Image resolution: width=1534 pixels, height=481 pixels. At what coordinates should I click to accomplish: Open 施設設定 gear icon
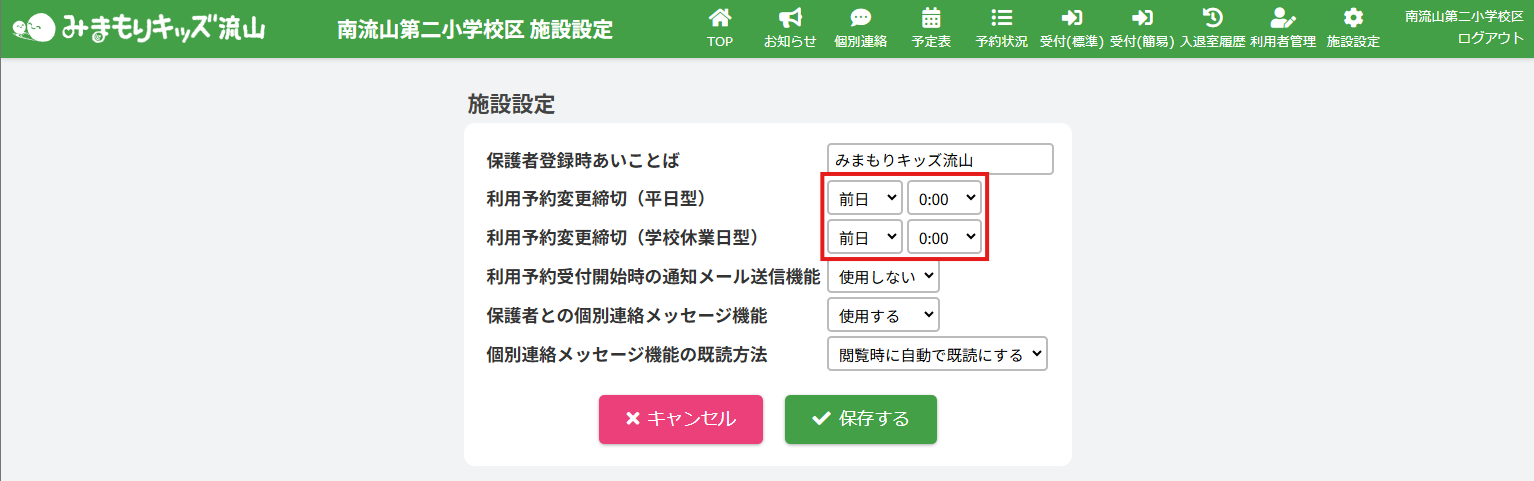pos(1353,18)
